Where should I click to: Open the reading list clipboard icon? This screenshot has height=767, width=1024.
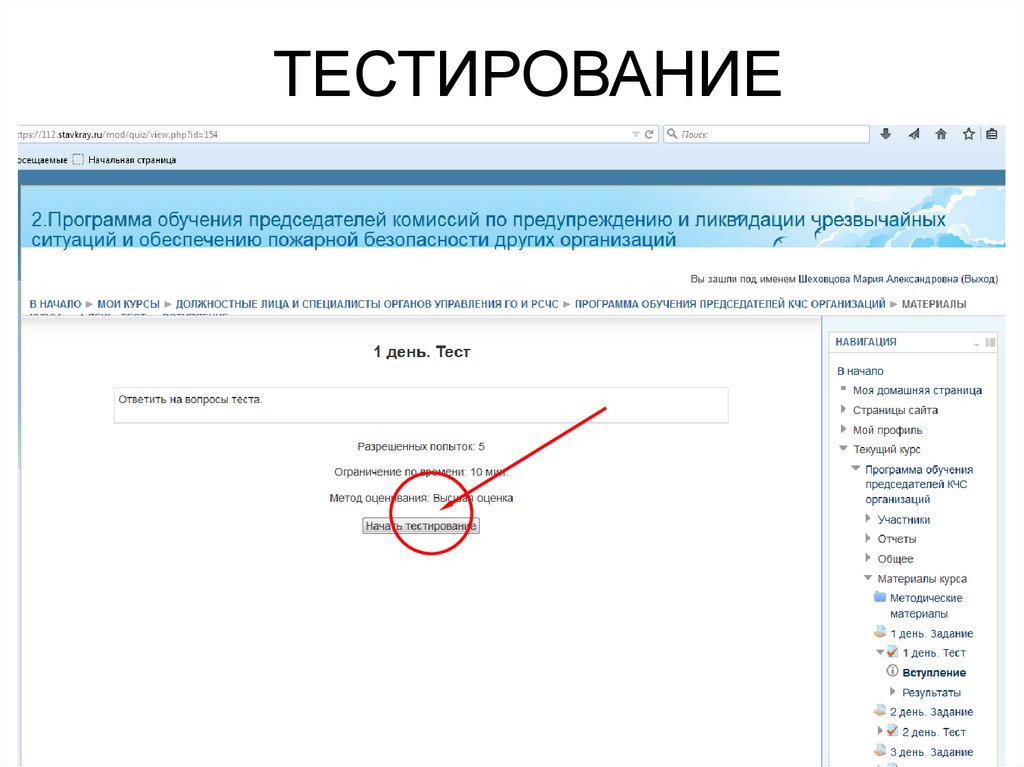[991, 133]
